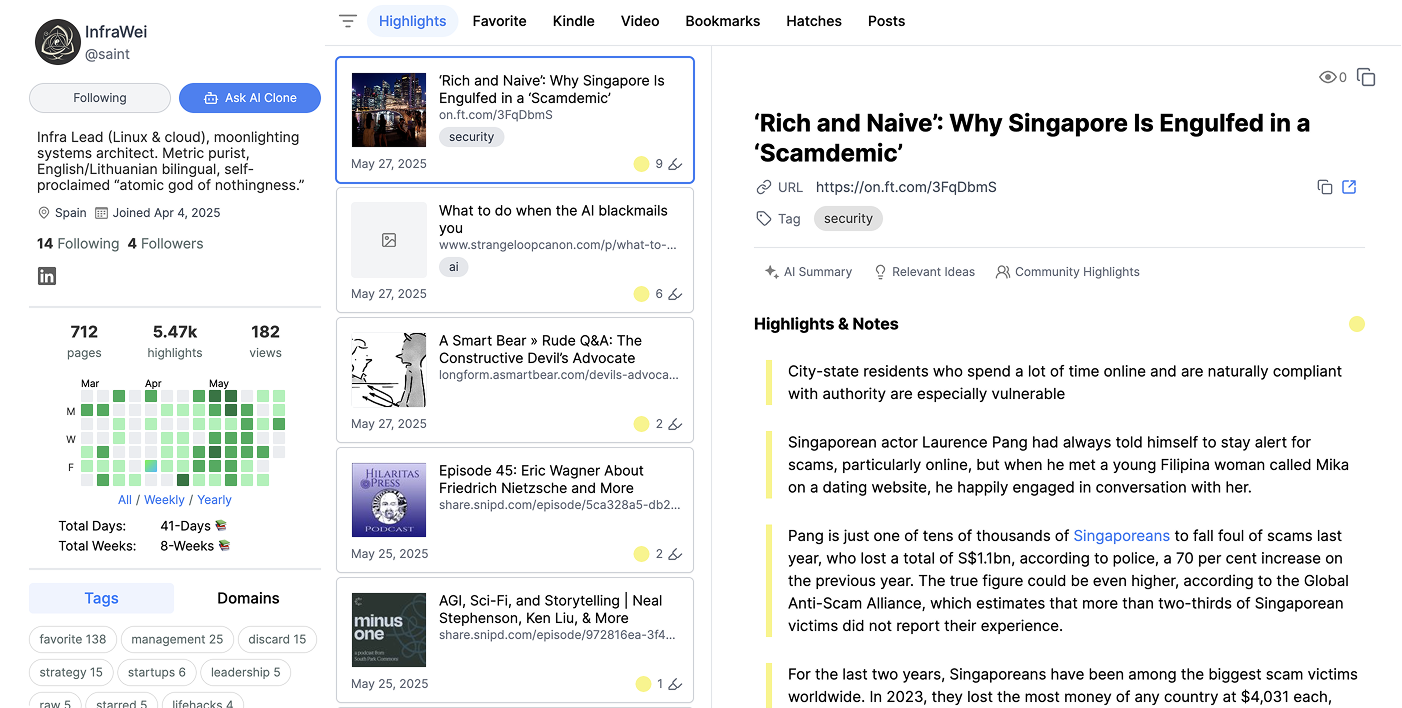Viewport: 1402px width, 708px height.
Task: Click the security tag in article details
Action: point(848,219)
